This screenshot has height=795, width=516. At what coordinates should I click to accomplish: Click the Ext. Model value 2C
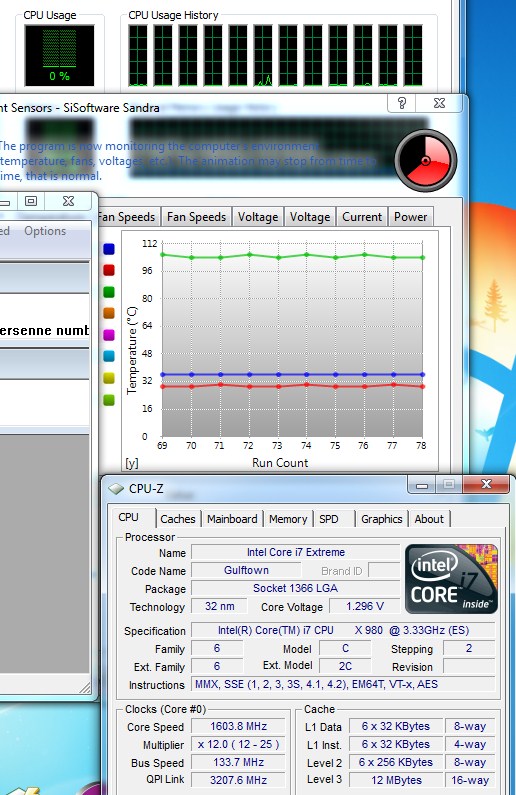[x=345, y=666]
